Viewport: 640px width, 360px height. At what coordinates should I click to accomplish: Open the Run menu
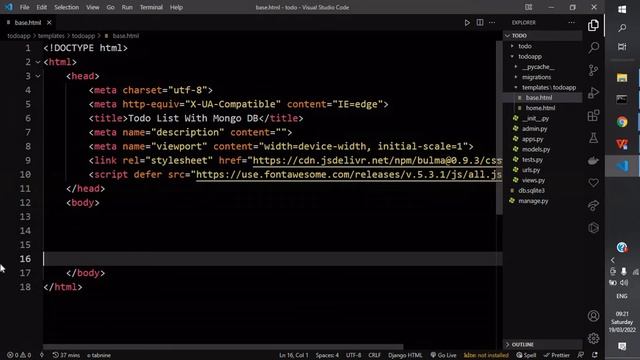pyautogui.click(x=127, y=7)
